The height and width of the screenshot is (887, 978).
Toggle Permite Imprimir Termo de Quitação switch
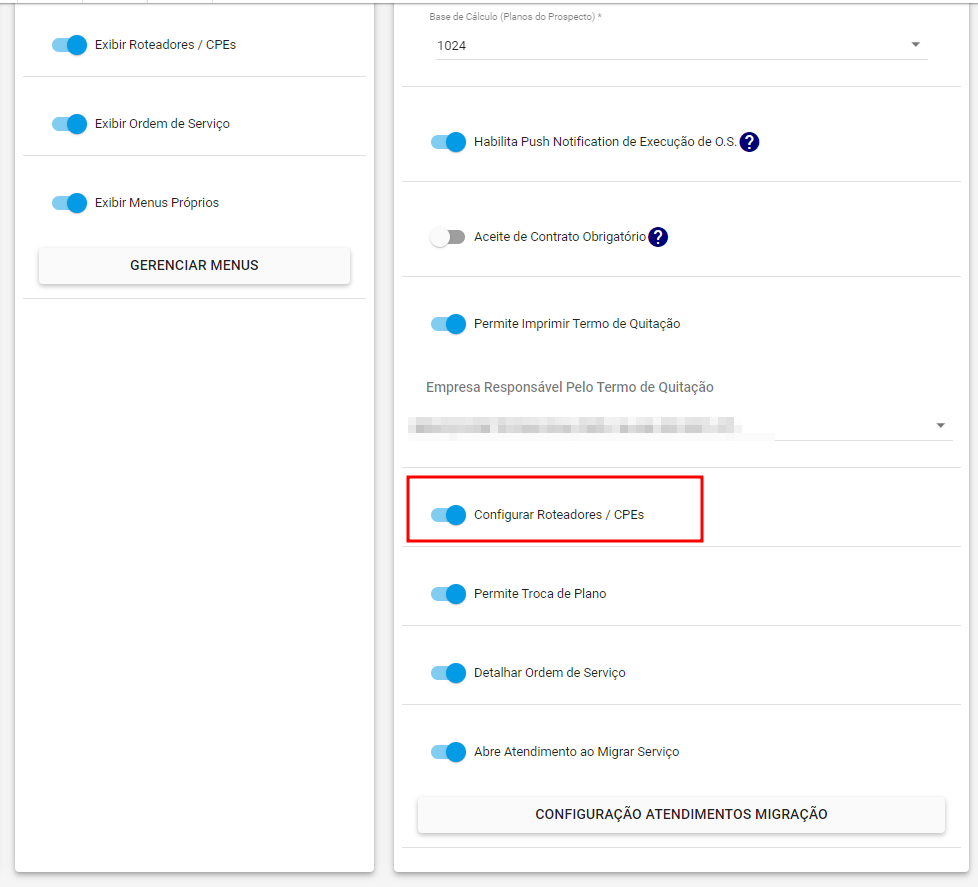click(x=448, y=324)
